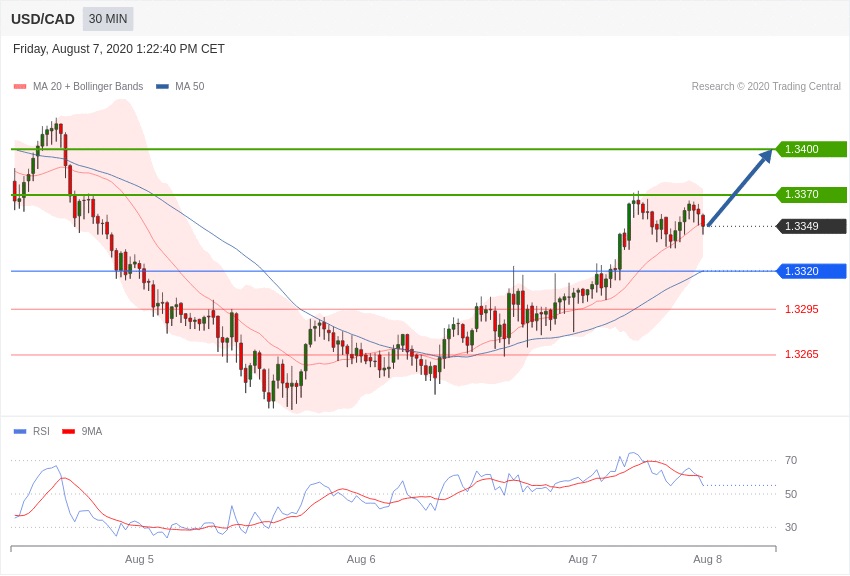
Task: Click the MA 50 legend swatch
Action: pos(162,87)
